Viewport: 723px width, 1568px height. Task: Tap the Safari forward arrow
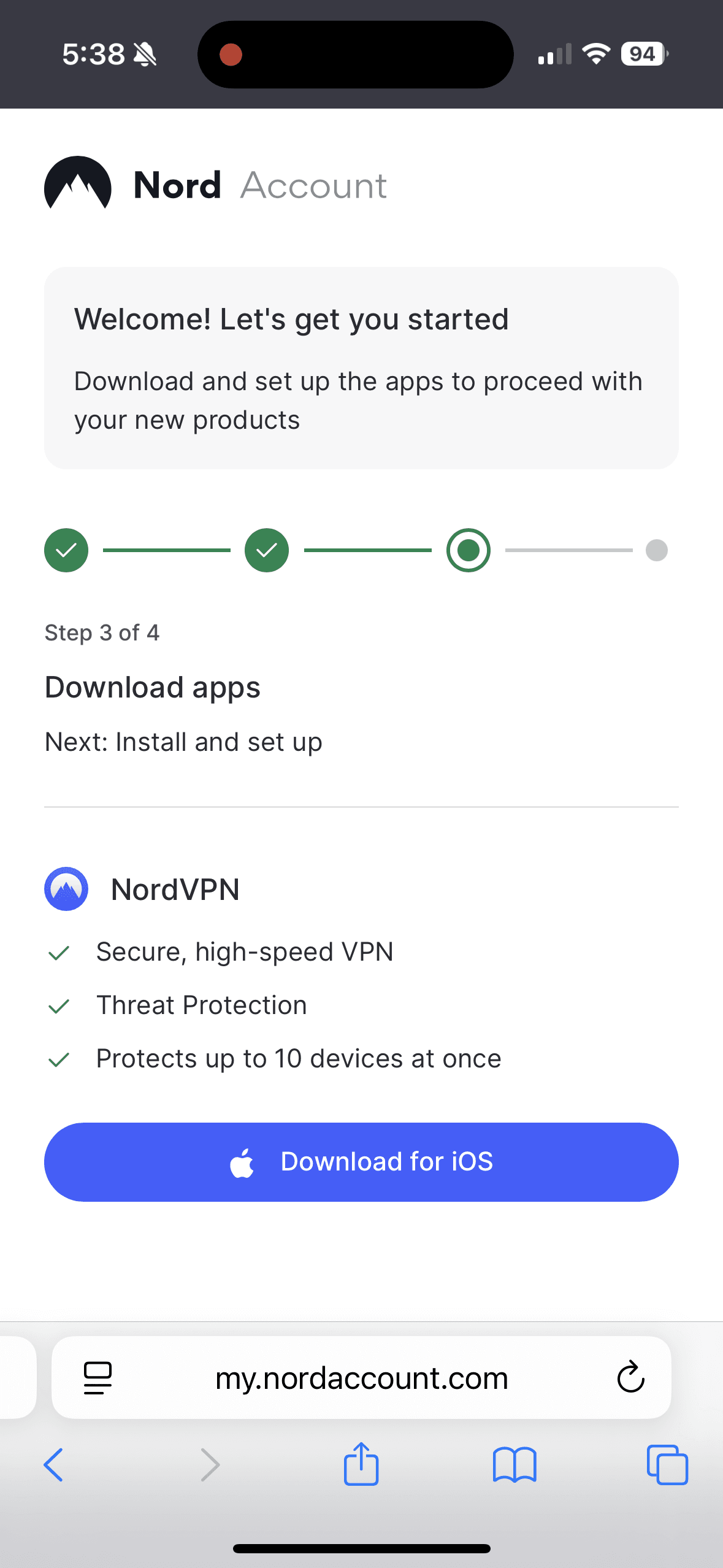[x=210, y=1465]
